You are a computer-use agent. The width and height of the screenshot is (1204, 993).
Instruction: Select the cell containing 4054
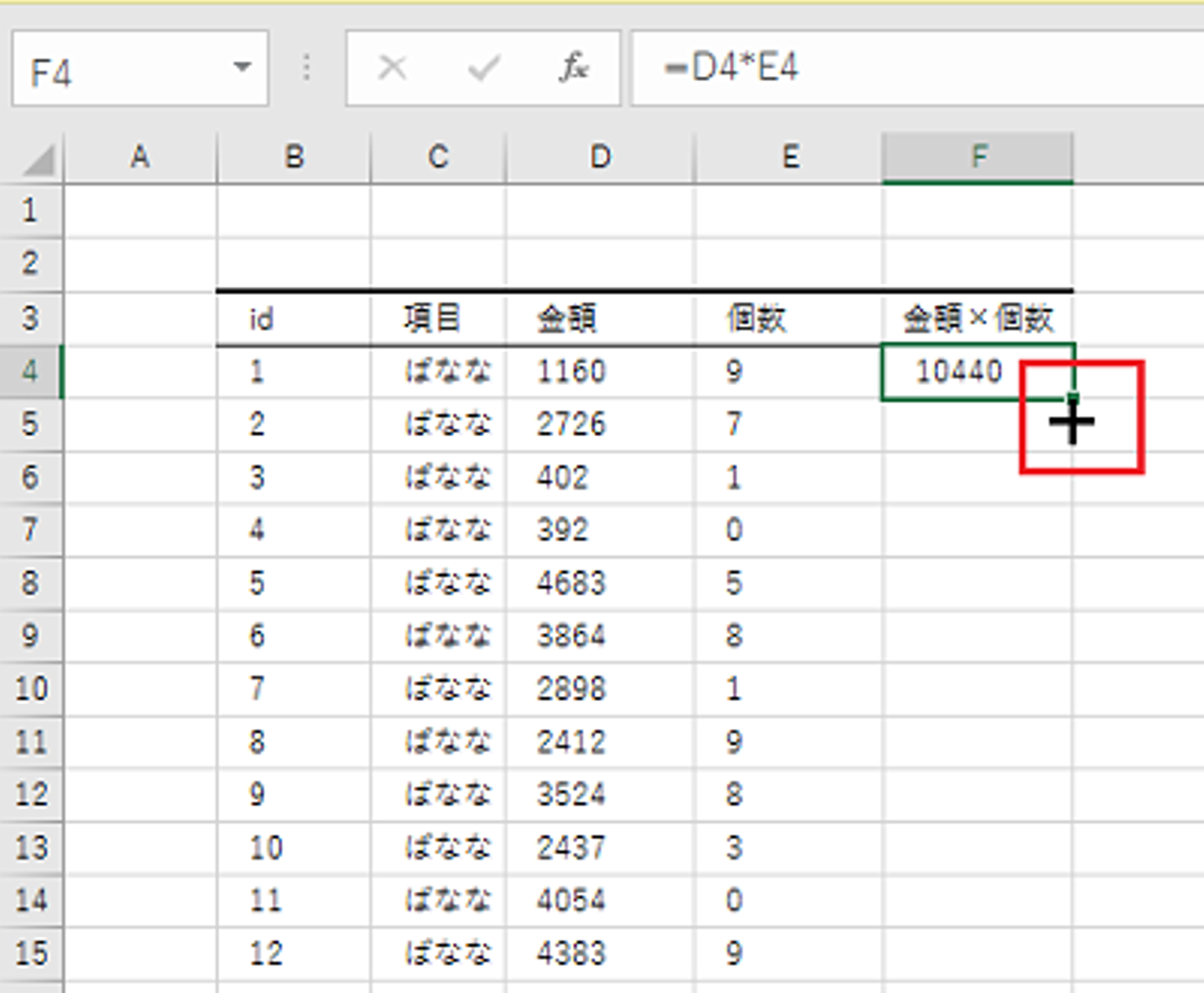tap(600, 901)
